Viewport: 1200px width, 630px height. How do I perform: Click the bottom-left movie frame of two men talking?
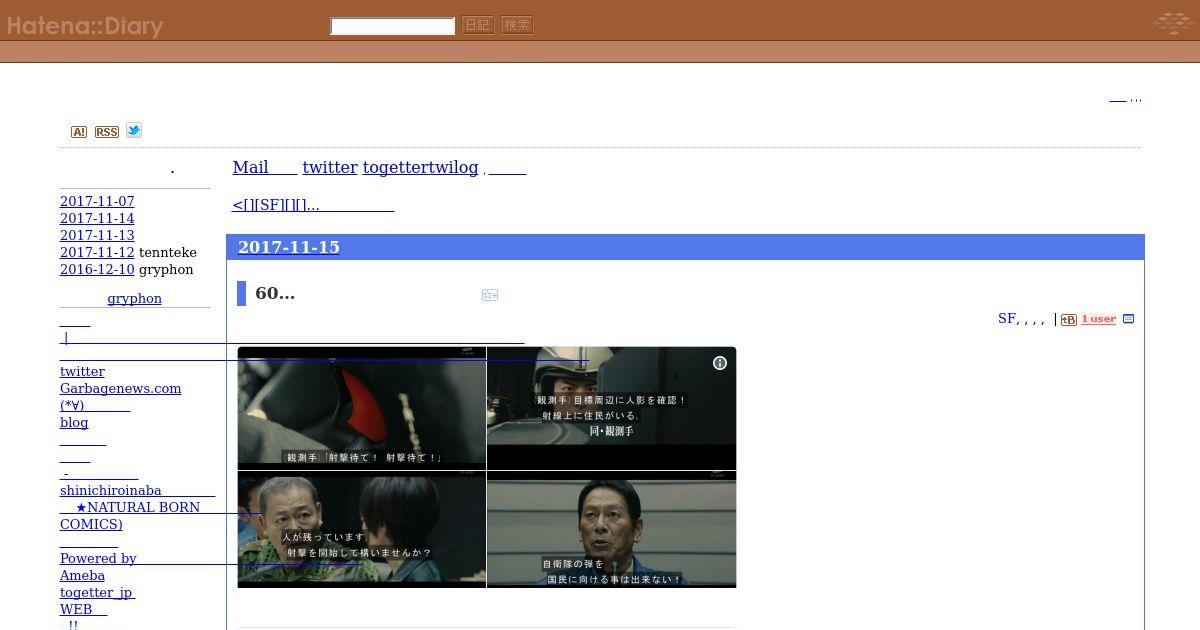pos(362,529)
